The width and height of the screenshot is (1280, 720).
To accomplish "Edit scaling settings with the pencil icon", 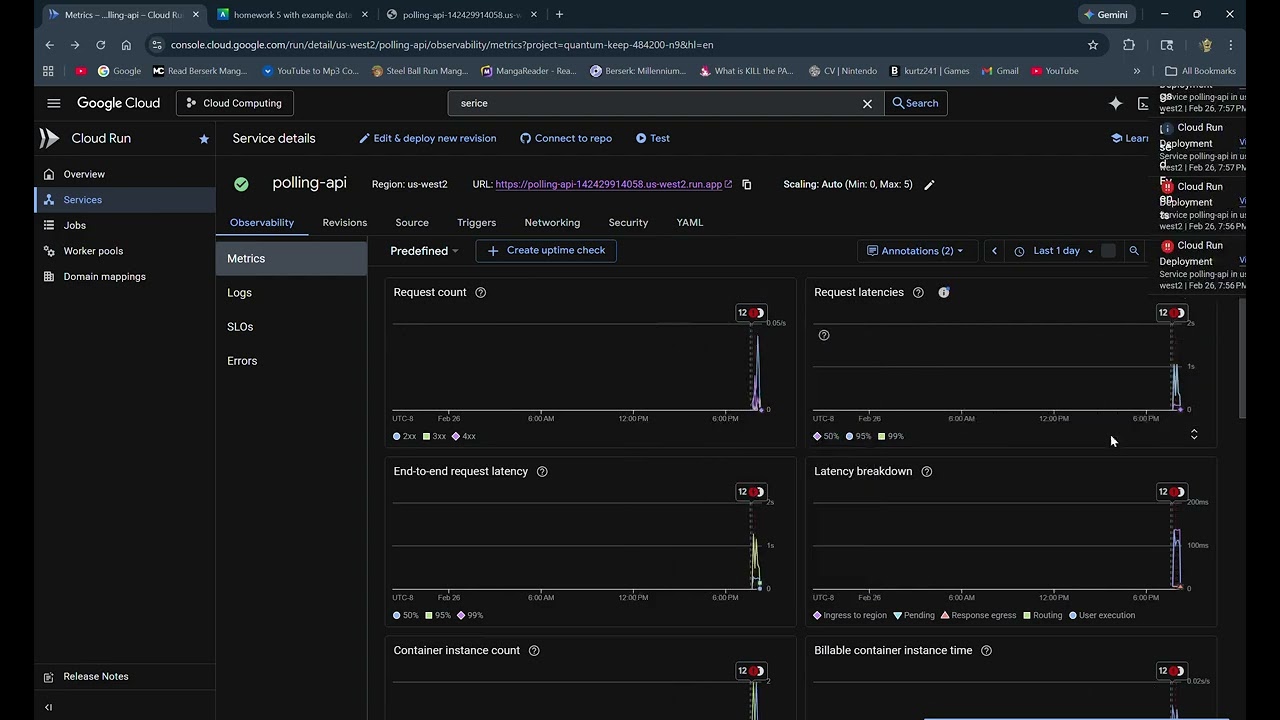I will pyautogui.click(x=929, y=185).
